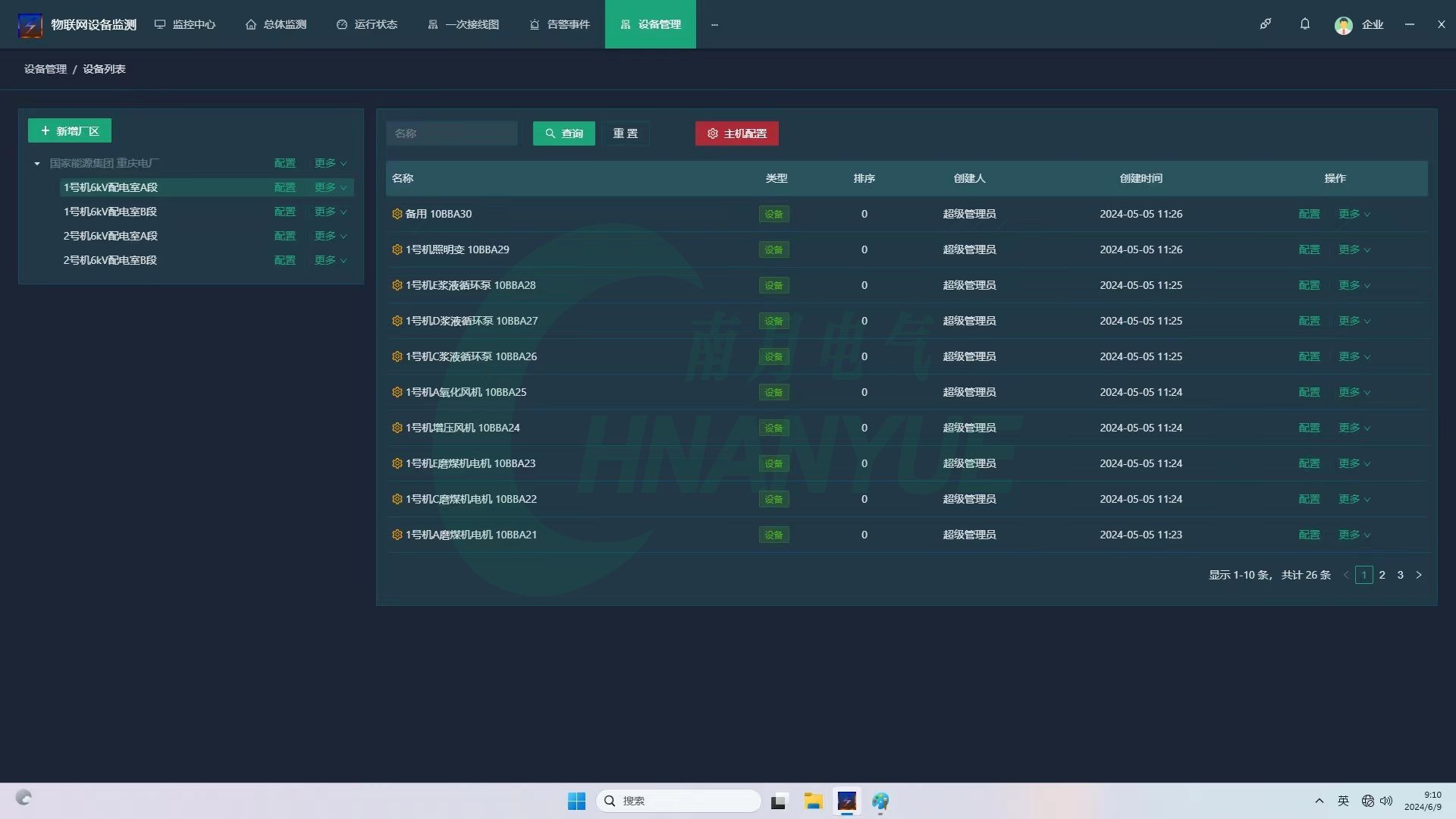Click the 企业 user name
The height and width of the screenshot is (819, 1456).
[1373, 24]
